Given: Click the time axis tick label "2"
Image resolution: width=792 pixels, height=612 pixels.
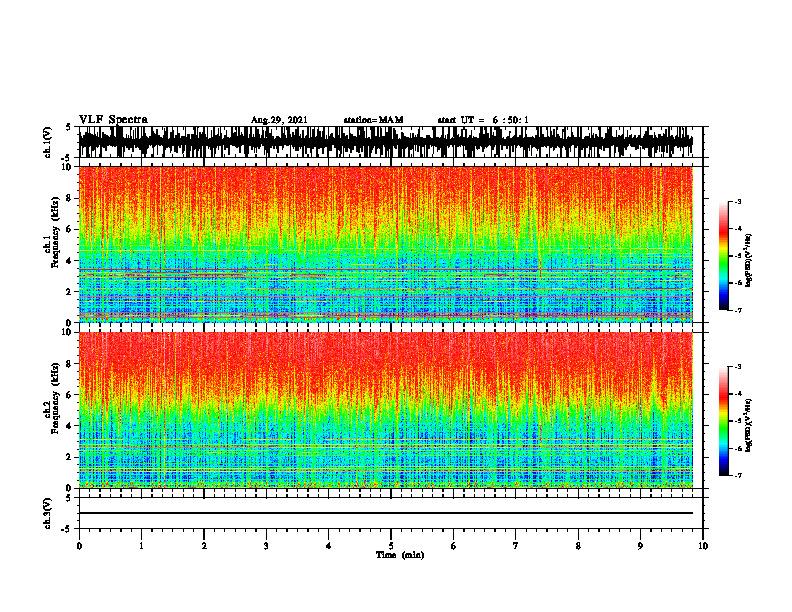Looking at the screenshot, I should [x=204, y=546].
